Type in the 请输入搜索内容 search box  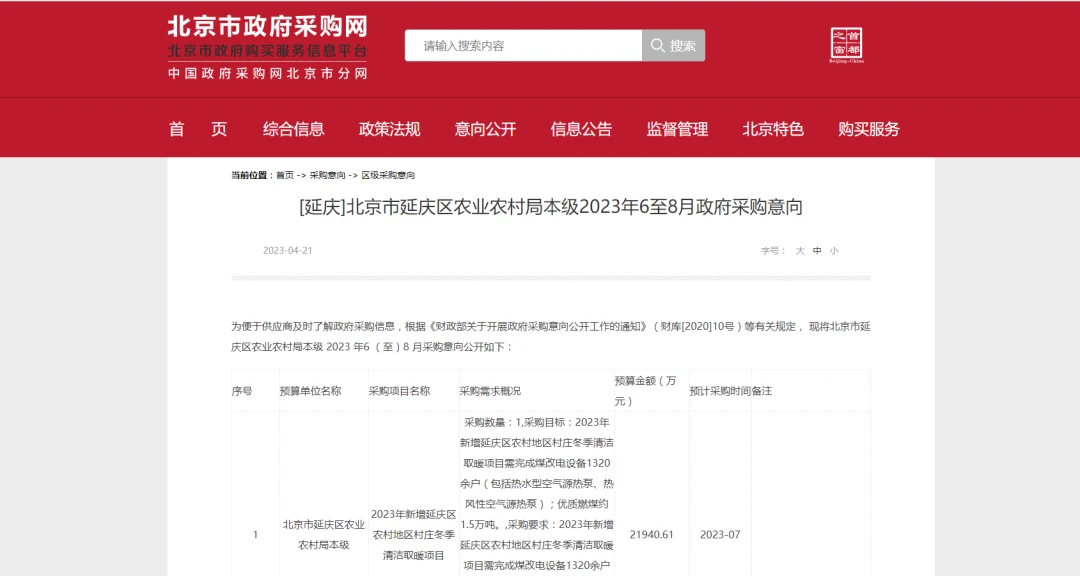[522, 46]
